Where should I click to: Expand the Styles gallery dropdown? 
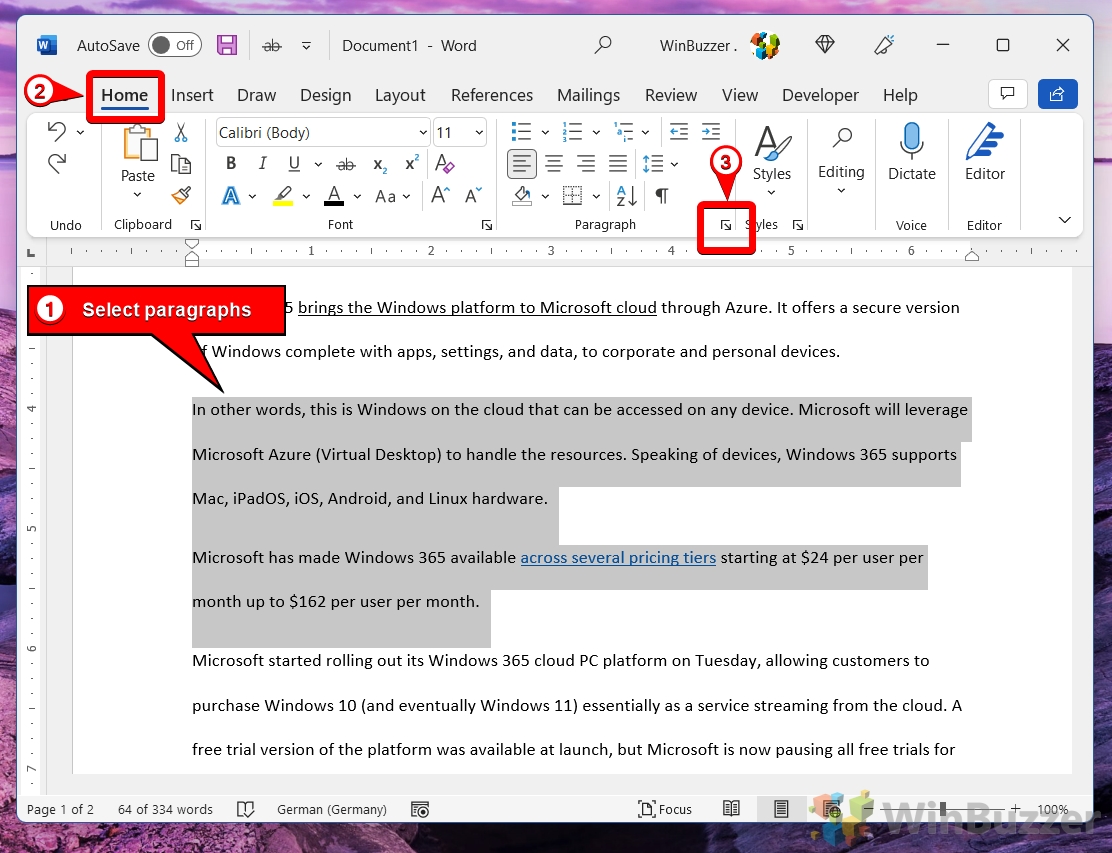[772, 193]
